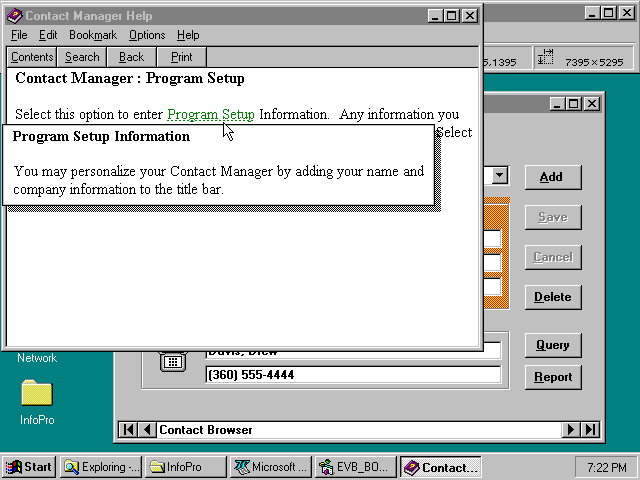Click the Contents button in Help toolbar
This screenshot has width=640, height=480.
[32, 57]
